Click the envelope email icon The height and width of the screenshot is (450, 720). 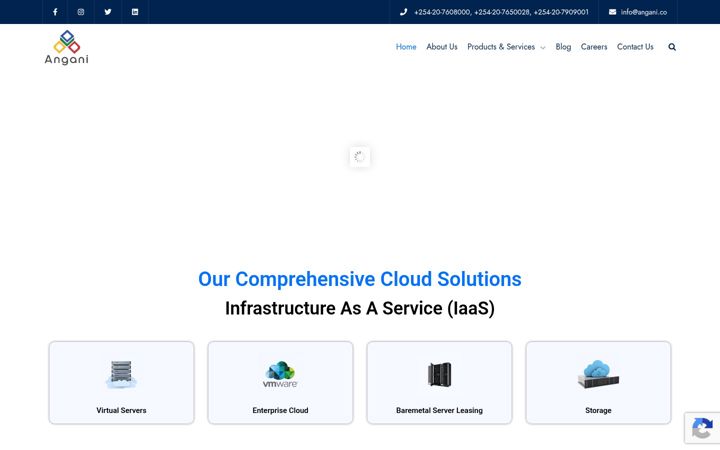pyautogui.click(x=613, y=12)
